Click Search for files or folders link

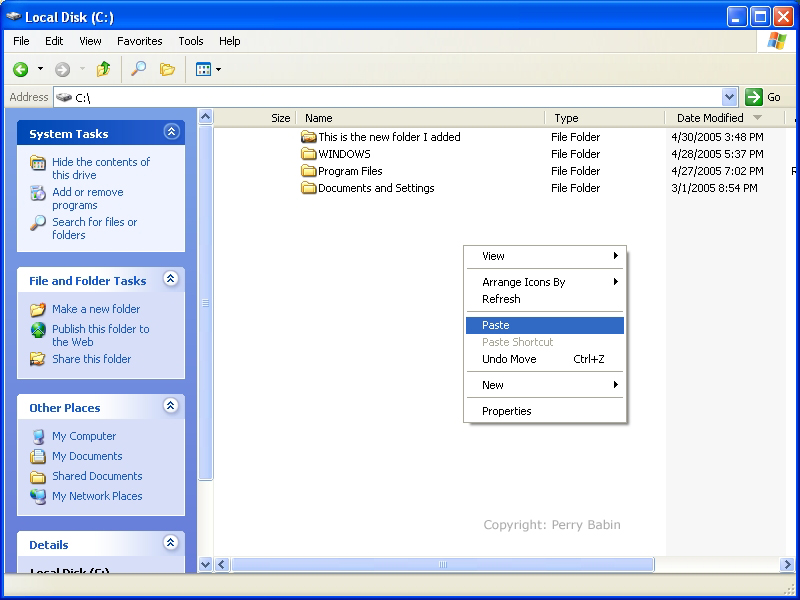click(x=94, y=229)
